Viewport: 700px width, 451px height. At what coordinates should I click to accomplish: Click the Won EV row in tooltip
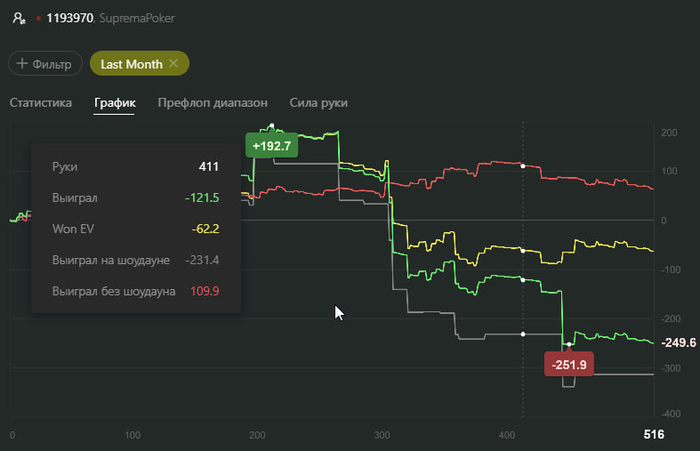pyautogui.click(x=135, y=229)
